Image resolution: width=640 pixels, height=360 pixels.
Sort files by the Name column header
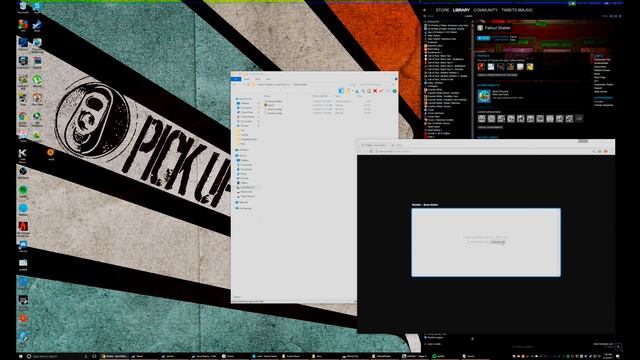point(268,96)
